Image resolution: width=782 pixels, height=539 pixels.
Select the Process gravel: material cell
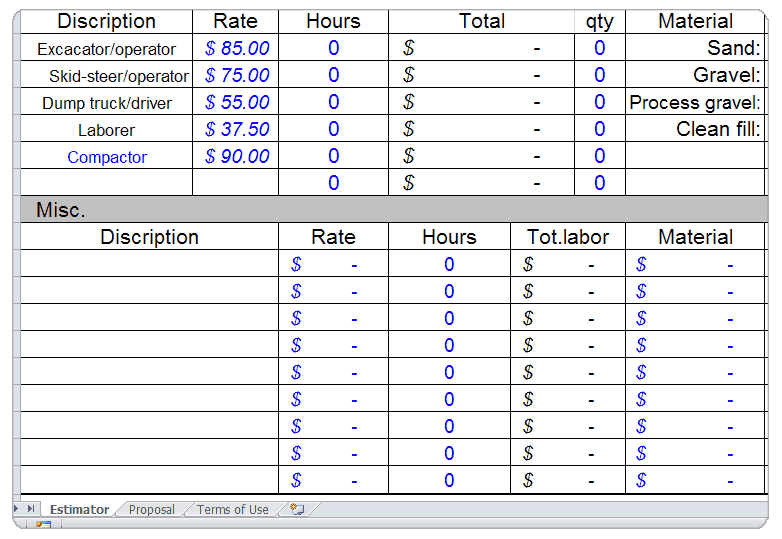click(x=695, y=102)
